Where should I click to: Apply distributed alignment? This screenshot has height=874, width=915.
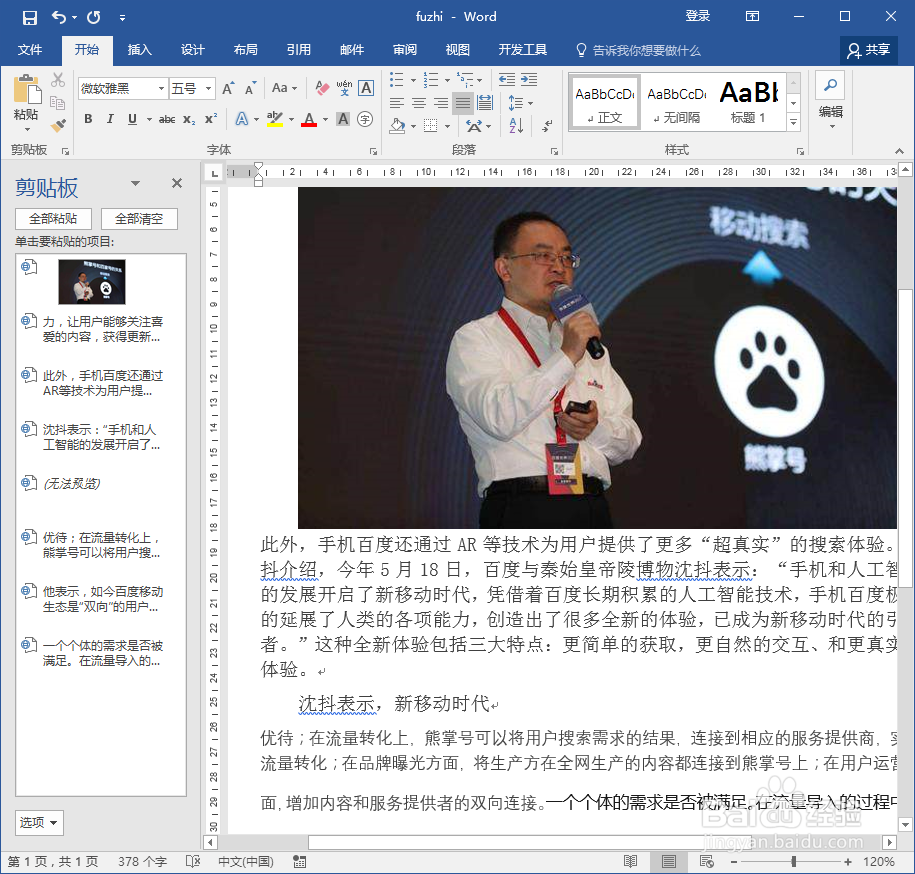(485, 103)
